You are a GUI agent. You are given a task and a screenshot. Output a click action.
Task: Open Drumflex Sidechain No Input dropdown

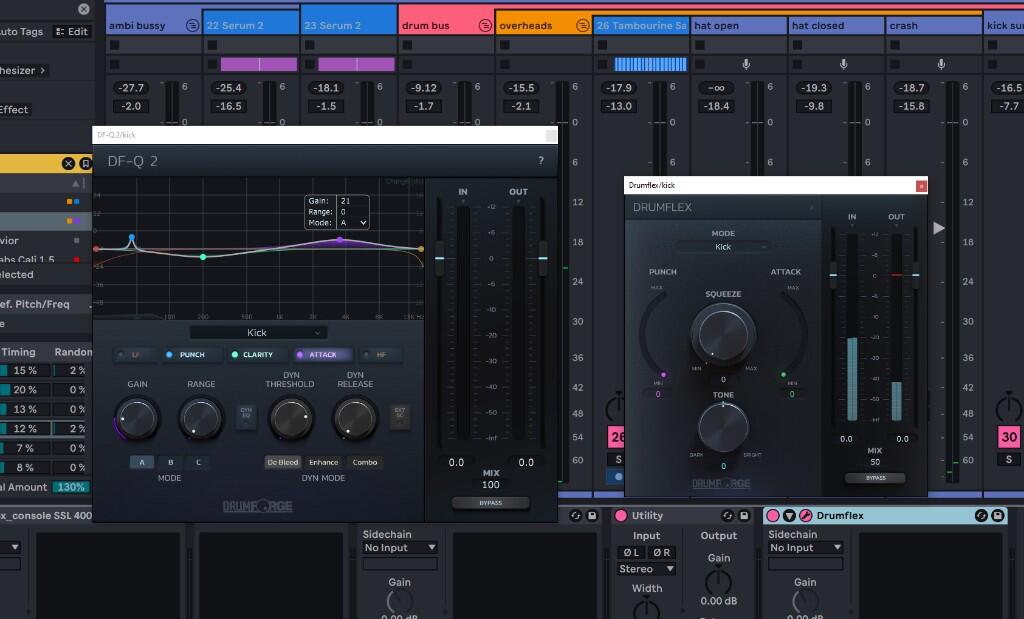coord(805,547)
